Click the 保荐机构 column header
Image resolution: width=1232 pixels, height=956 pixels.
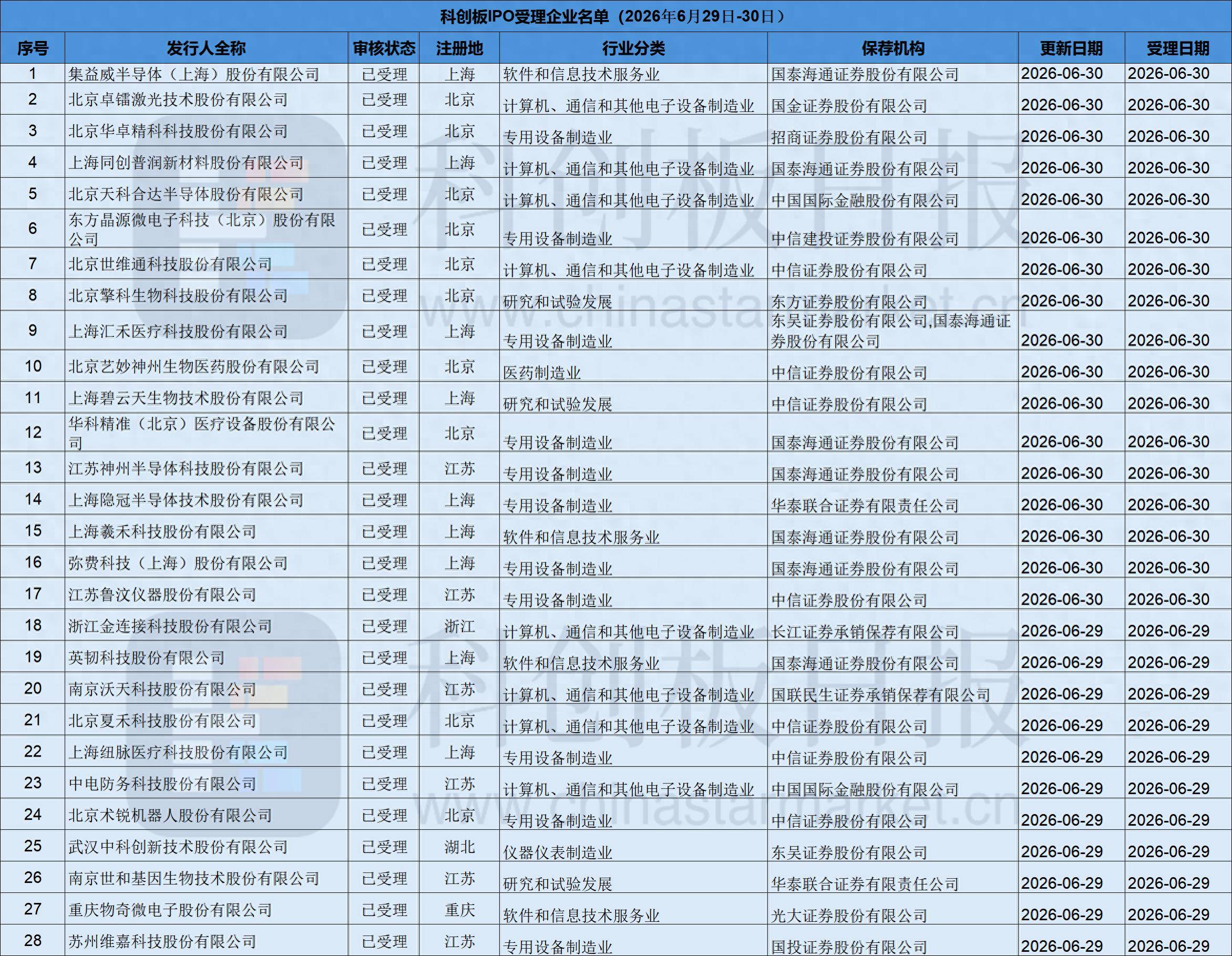tap(892, 48)
